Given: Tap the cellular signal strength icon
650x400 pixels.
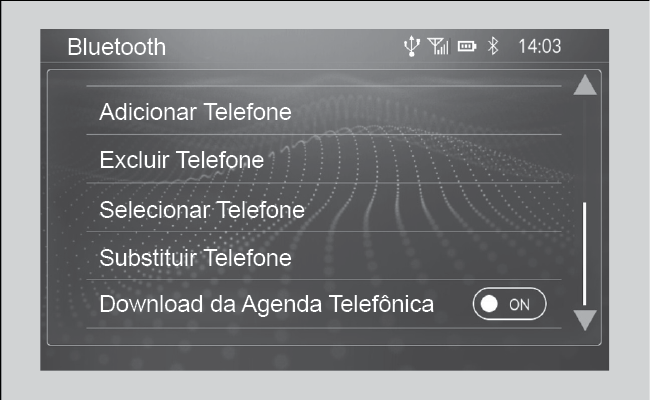Looking at the screenshot, I should 438,46.
